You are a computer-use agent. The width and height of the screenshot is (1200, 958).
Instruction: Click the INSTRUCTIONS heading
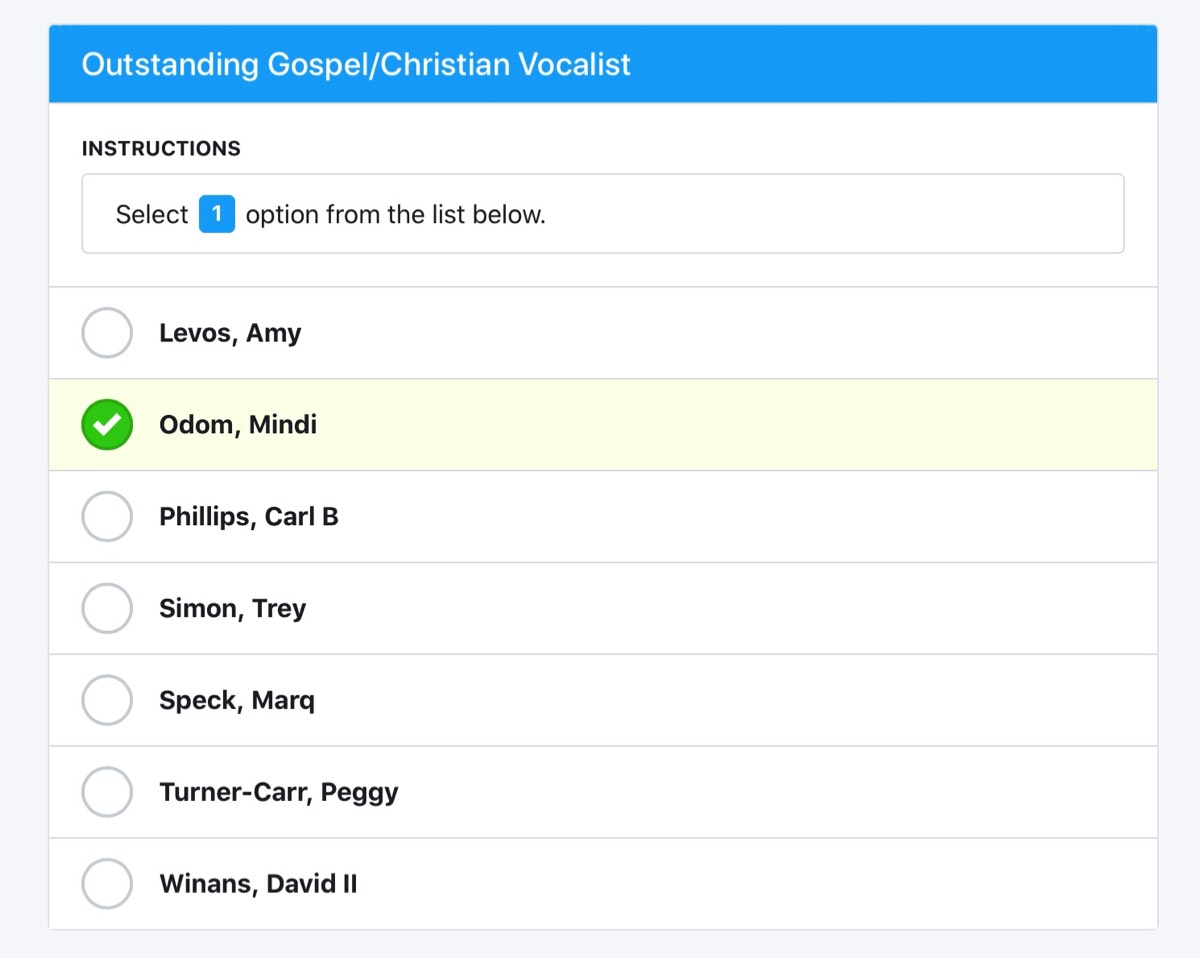pos(161,149)
